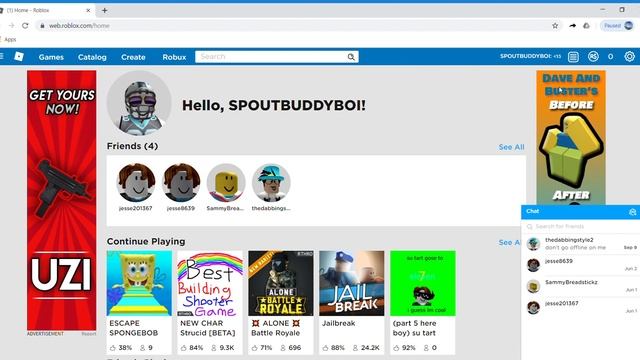Viewport: 640px width, 360px height.
Task: Click Search for friends field in chat
Action: [580, 226]
